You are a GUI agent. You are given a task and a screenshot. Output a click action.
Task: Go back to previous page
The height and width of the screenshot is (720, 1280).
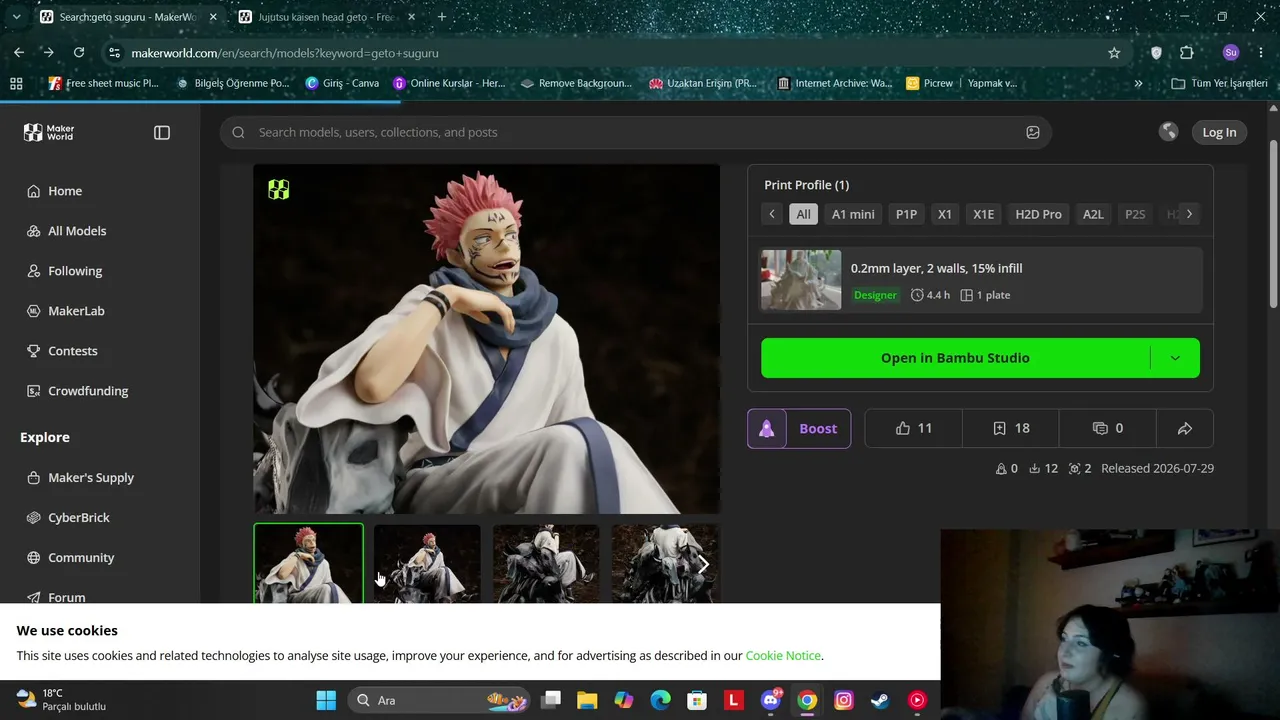click(19, 53)
